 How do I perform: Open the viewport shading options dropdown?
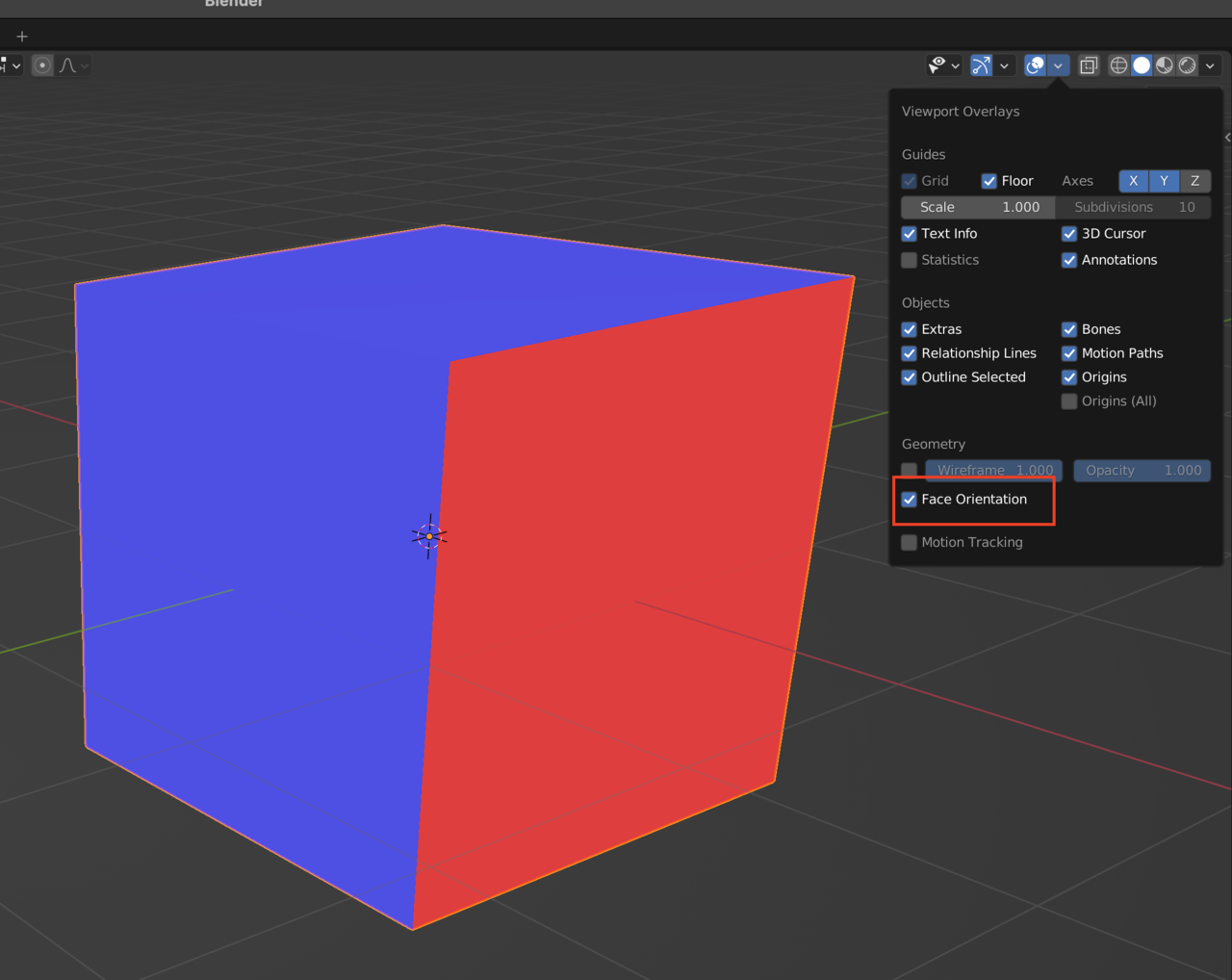pos(1210,65)
